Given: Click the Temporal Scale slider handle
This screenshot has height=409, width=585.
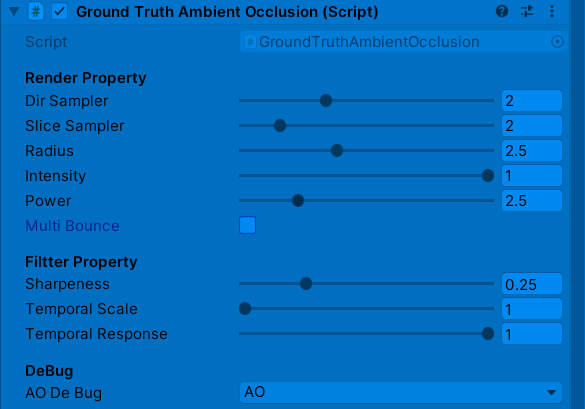Looking at the screenshot, I should click(x=245, y=309).
